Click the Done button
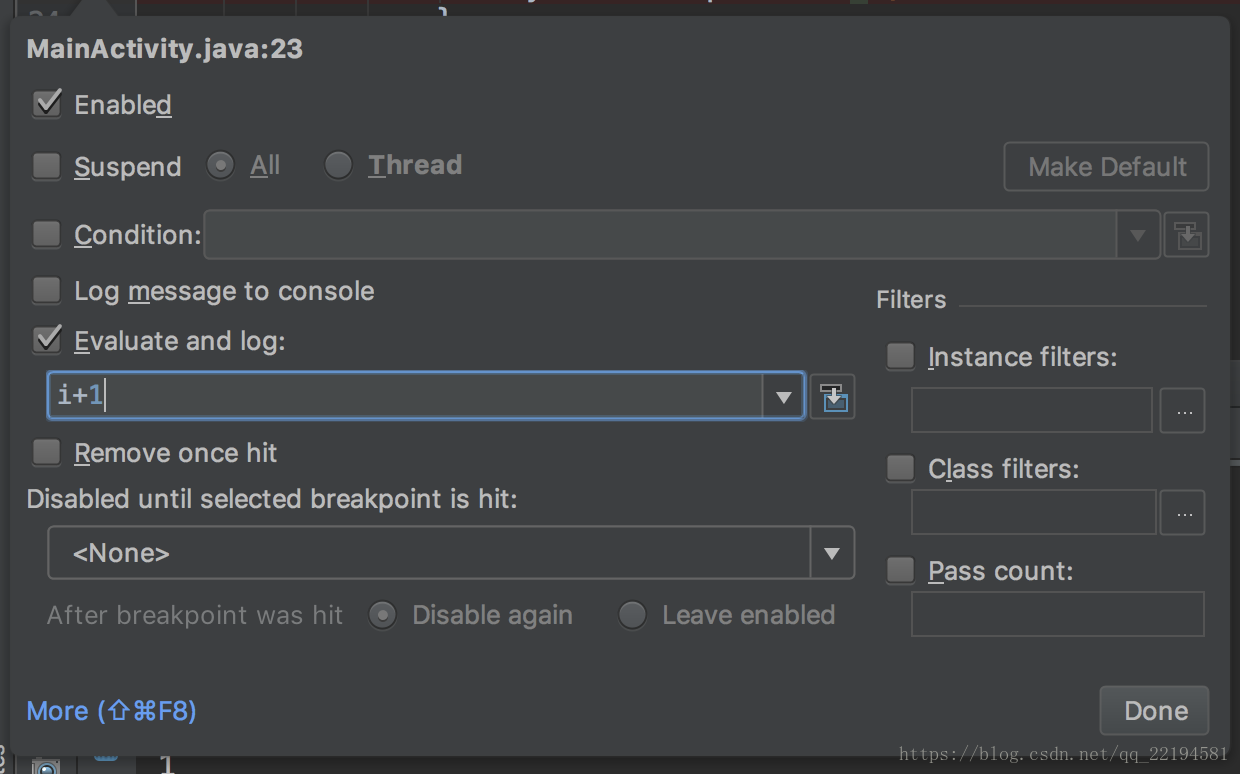 click(x=1155, y=711)
